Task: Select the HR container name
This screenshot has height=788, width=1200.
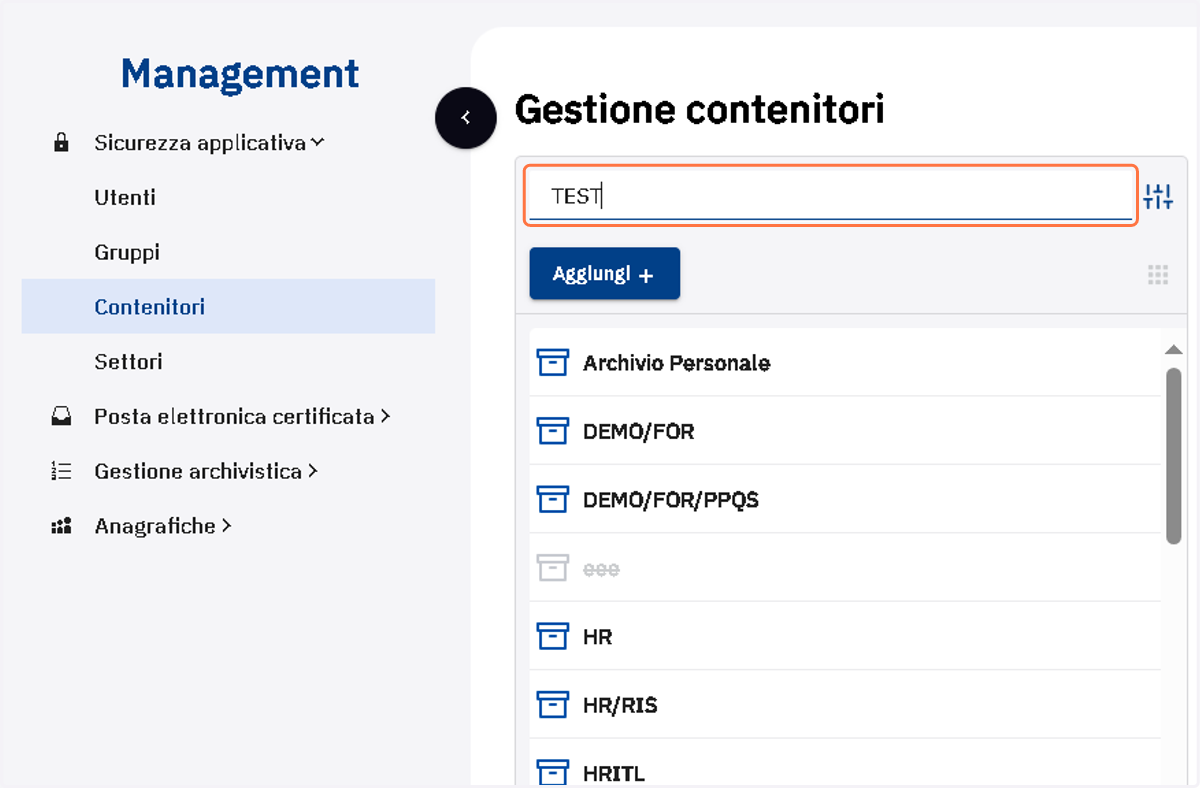Action: (597, 637)
